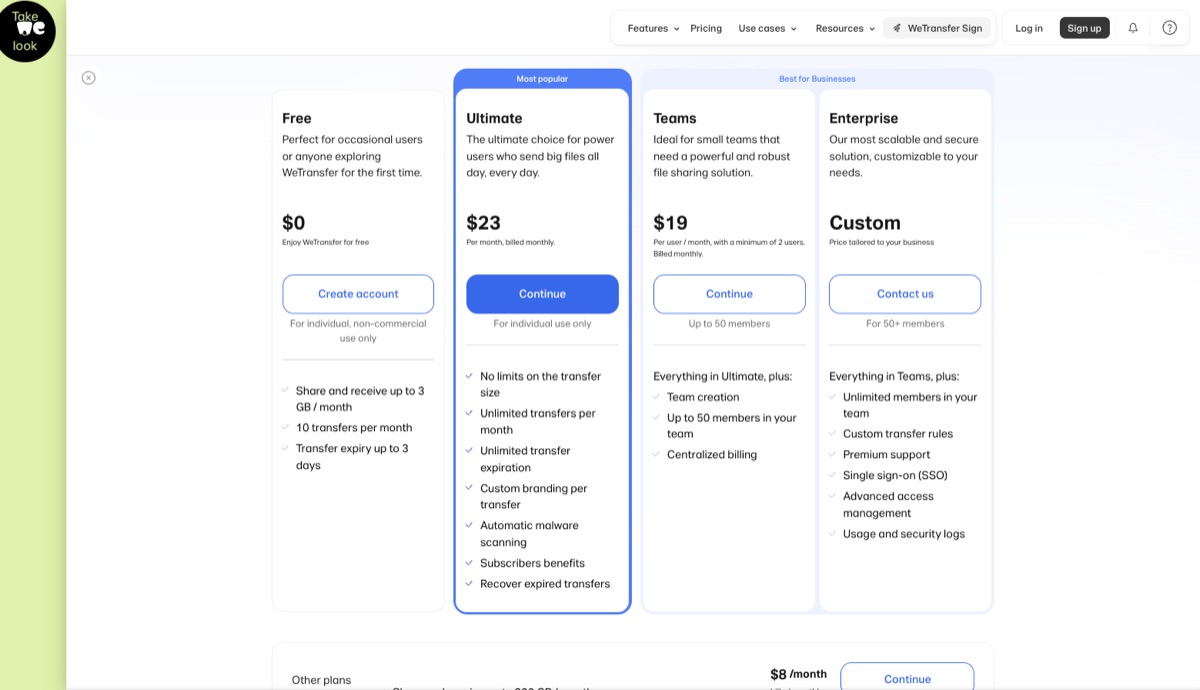This screenshot has height=690, width=1200.
Task: Click the Custom price text
Action: (865, 223)
